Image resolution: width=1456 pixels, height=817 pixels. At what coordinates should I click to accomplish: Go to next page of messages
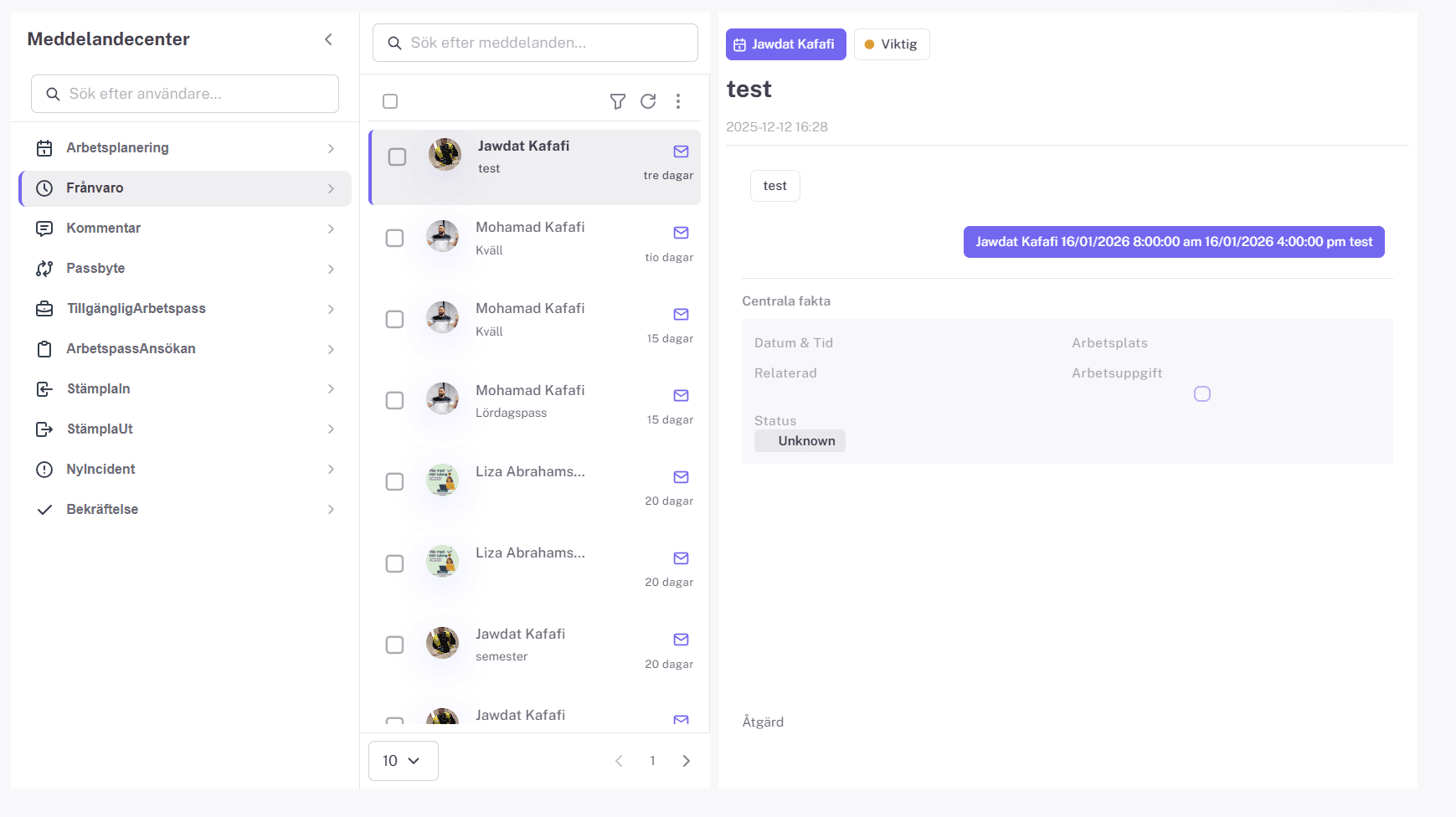coord(687,761)
